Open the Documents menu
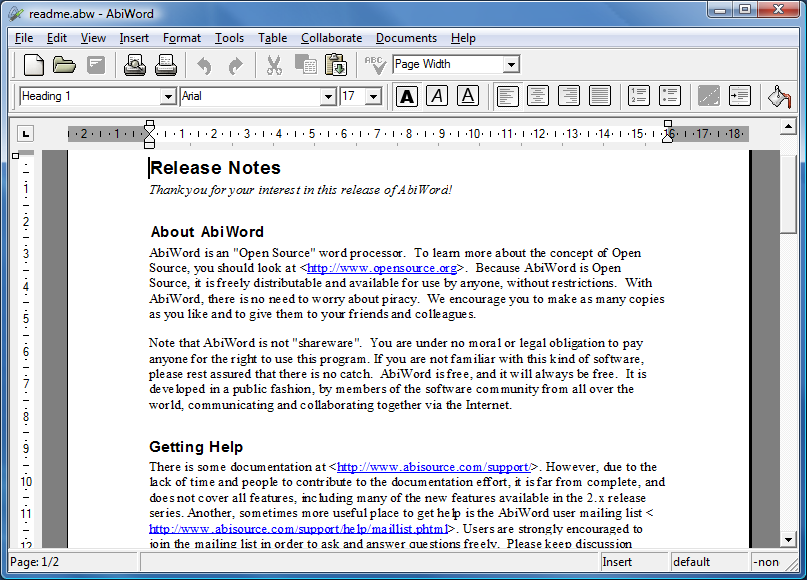The image size is (807, 580). [x=406, y=38]
